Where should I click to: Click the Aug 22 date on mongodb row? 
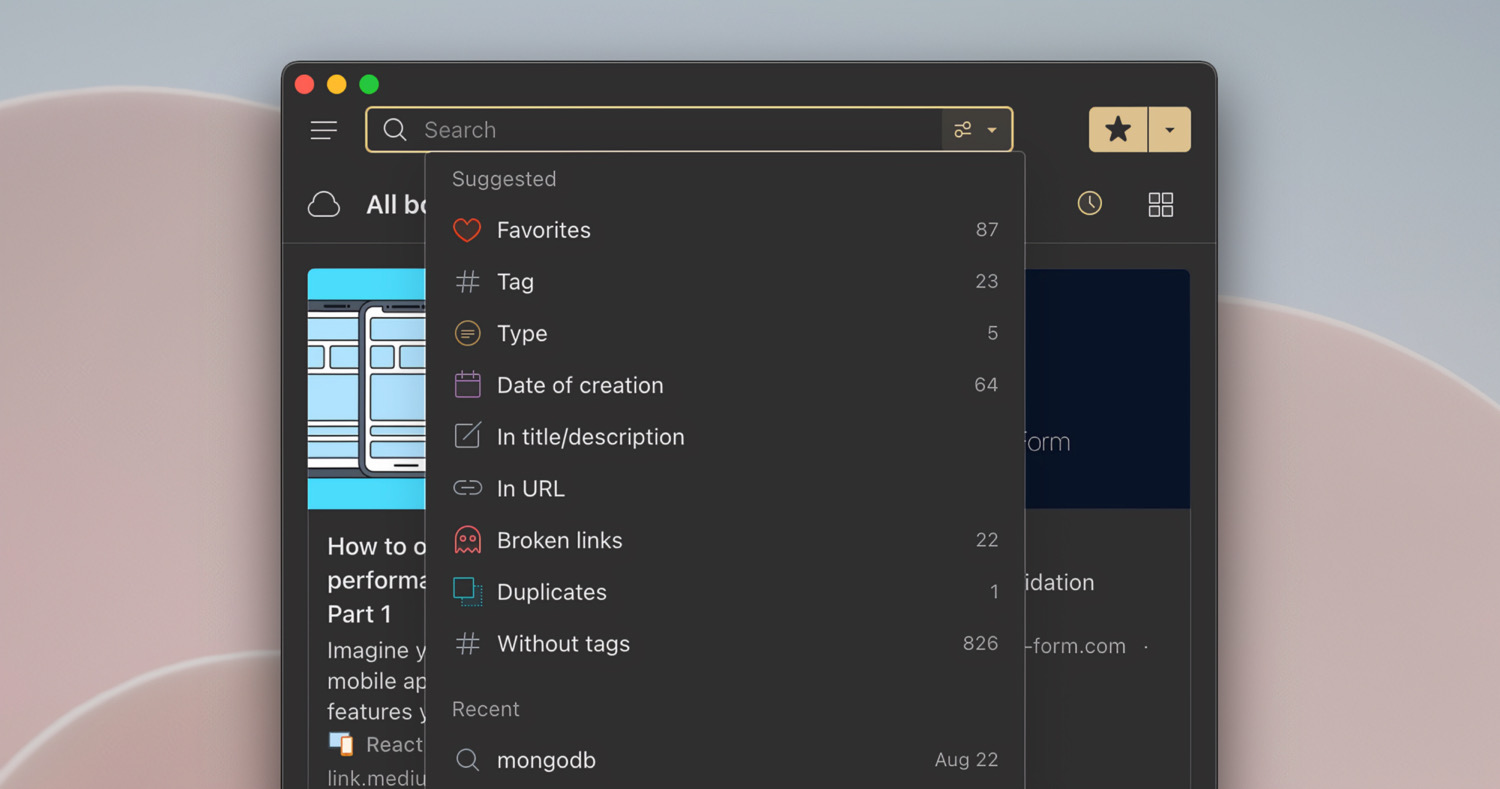pyautogui.click(x=966, y=760)
